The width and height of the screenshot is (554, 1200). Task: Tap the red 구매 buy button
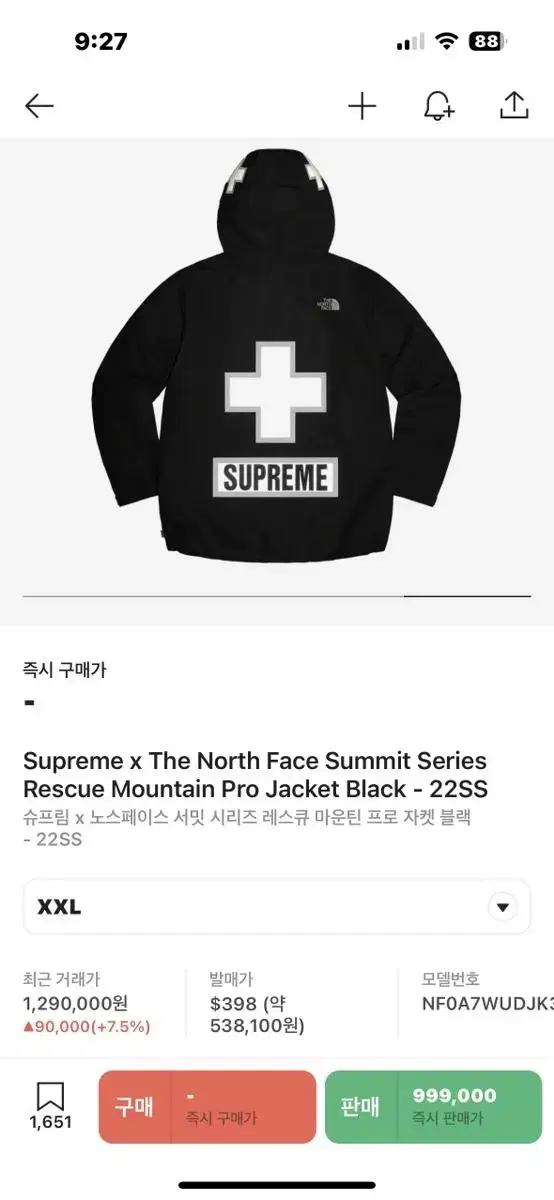pyautogui.click(x=207, y=1107)
